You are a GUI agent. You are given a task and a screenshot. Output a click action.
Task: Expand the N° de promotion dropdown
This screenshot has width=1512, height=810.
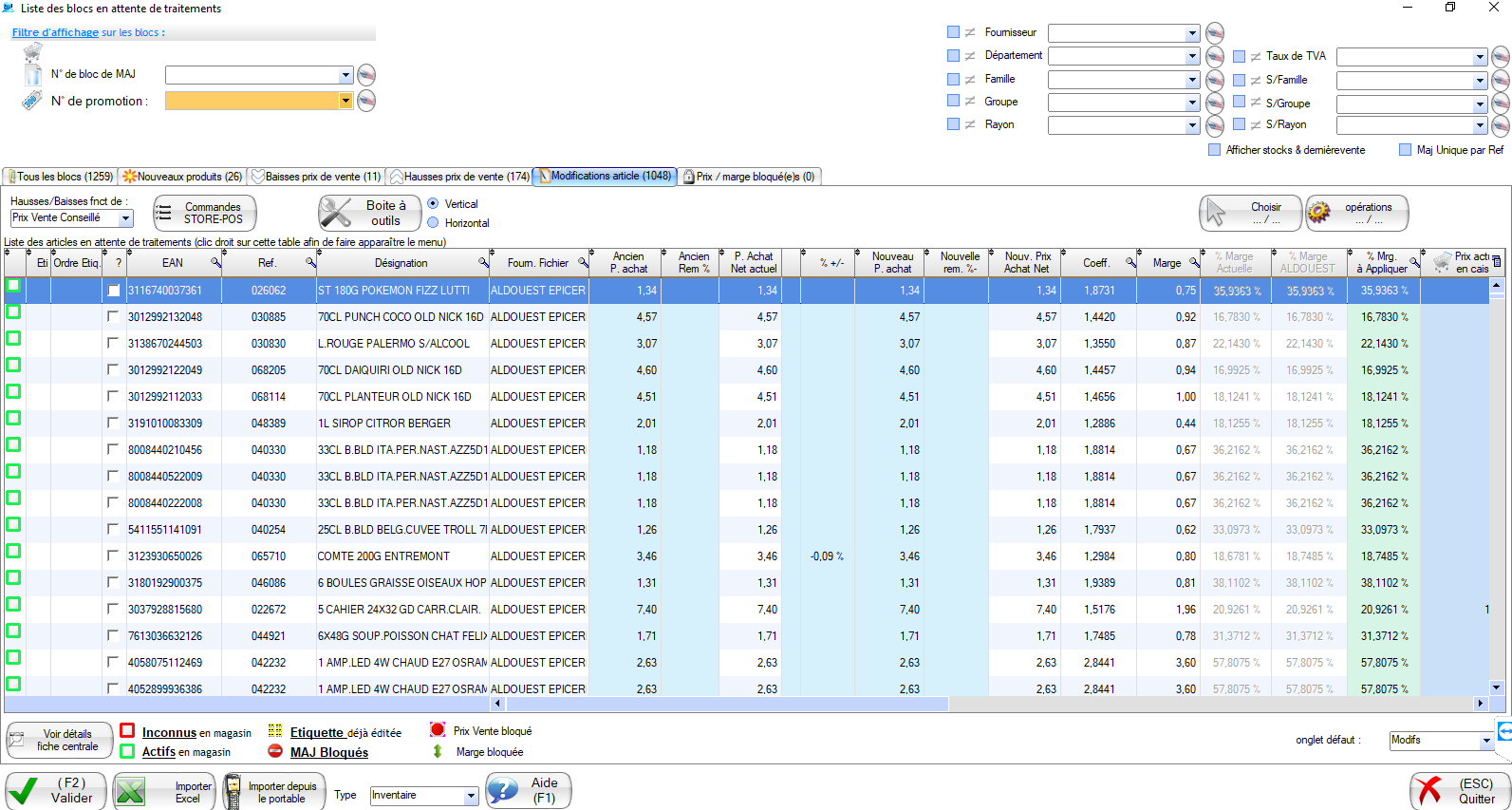(345, 101)
